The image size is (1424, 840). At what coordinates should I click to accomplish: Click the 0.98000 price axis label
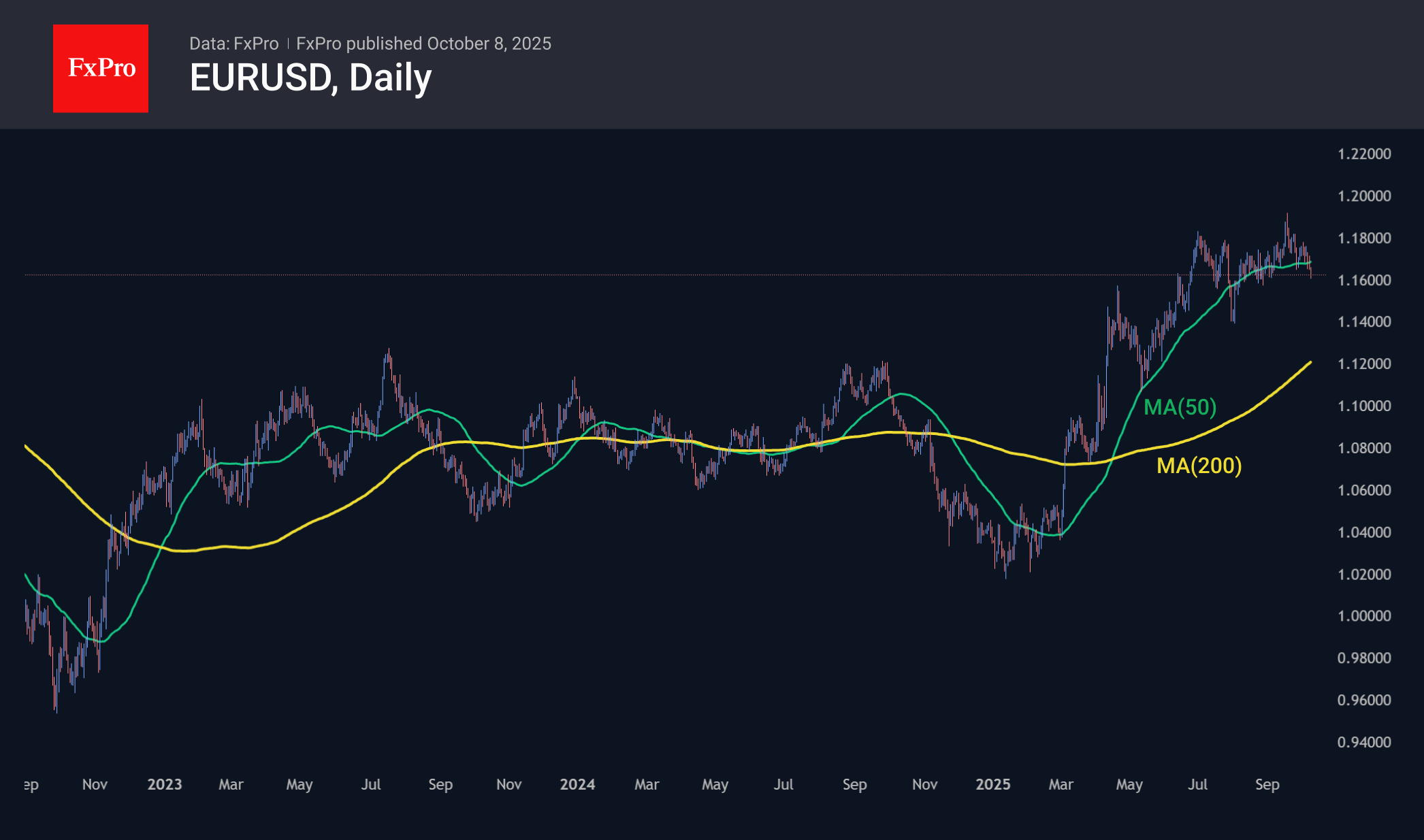pos(1363,658)
